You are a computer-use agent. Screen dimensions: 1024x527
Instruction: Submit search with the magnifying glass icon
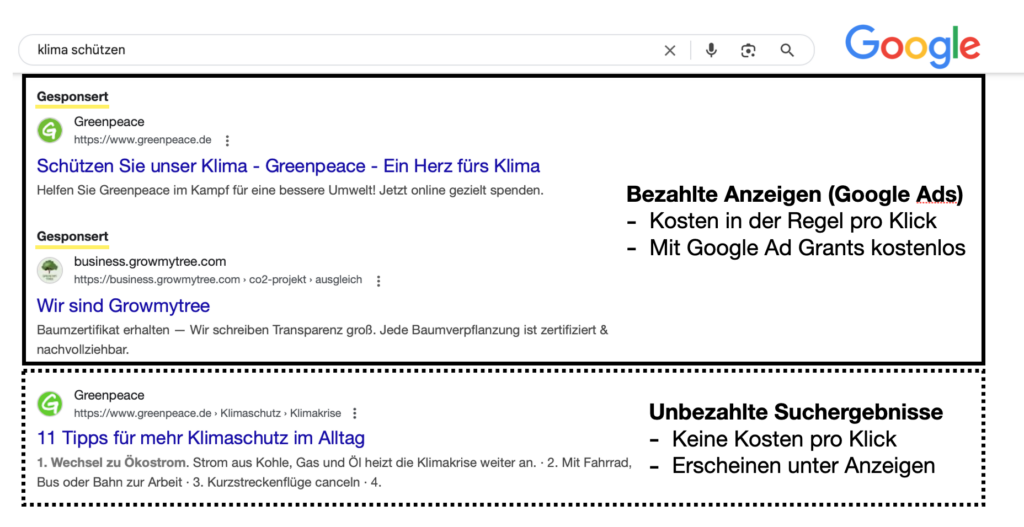[787, 50]
